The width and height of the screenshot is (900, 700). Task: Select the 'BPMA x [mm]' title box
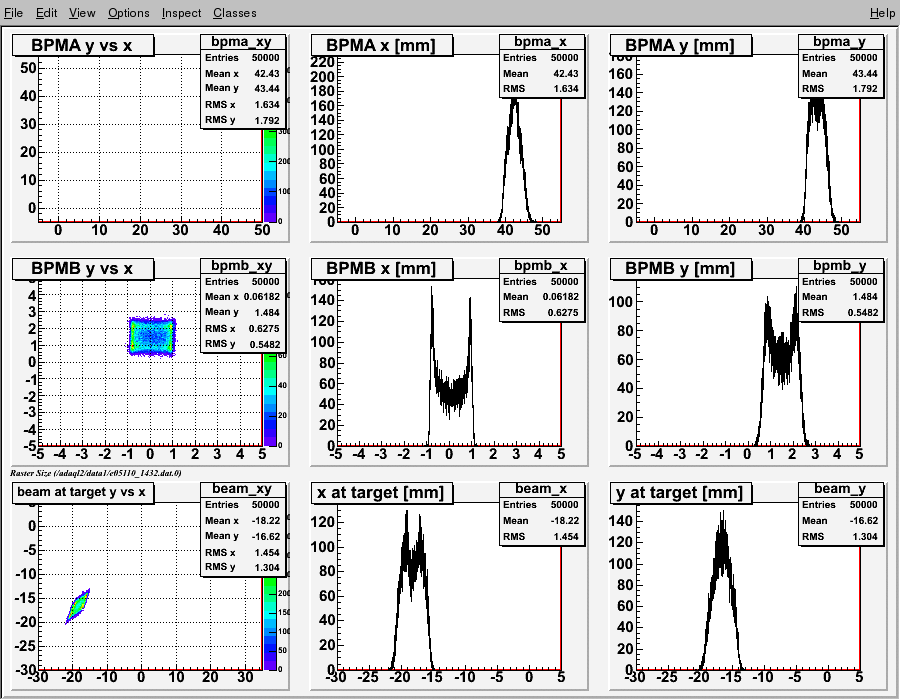tap(382, 45)
